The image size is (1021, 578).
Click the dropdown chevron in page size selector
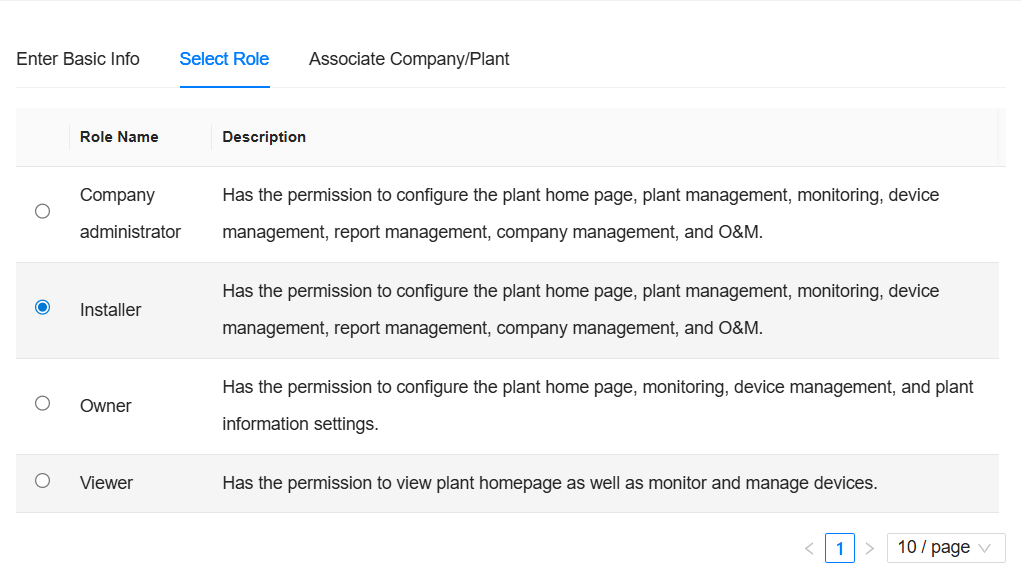pyautogui.click(x=985, y=548)
